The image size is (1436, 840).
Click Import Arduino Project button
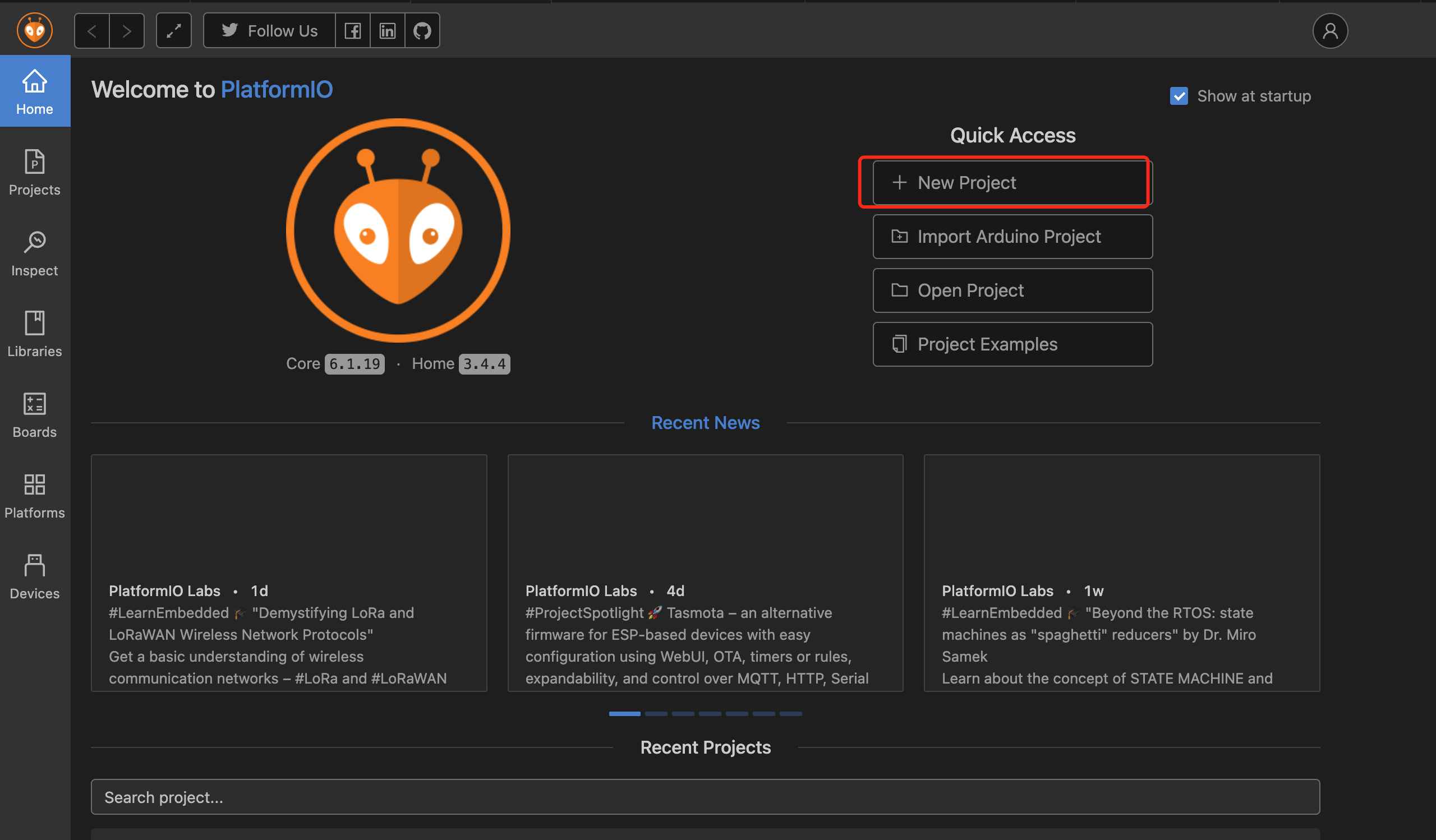click(x=1012, y=236)
